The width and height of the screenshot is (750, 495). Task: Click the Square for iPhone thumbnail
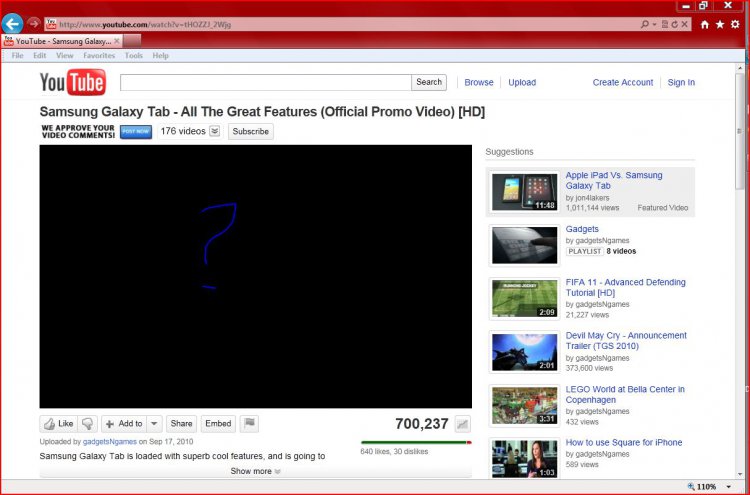[x=524, y=459]
